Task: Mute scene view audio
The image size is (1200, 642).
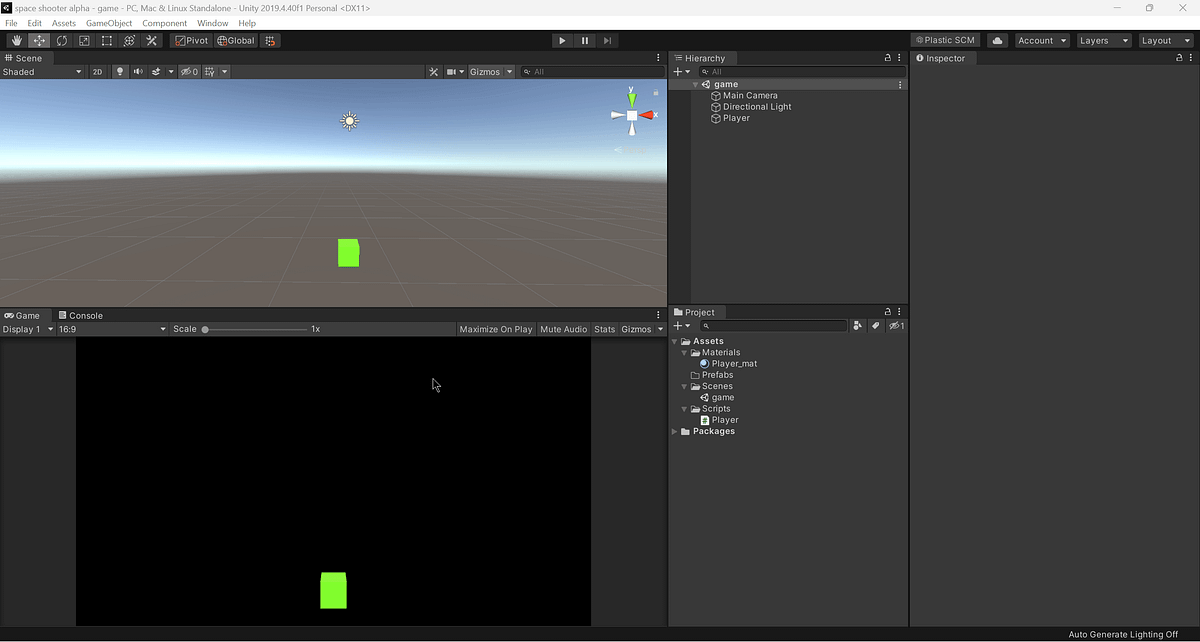Action: pyautogui.click(x=138, y=71)
